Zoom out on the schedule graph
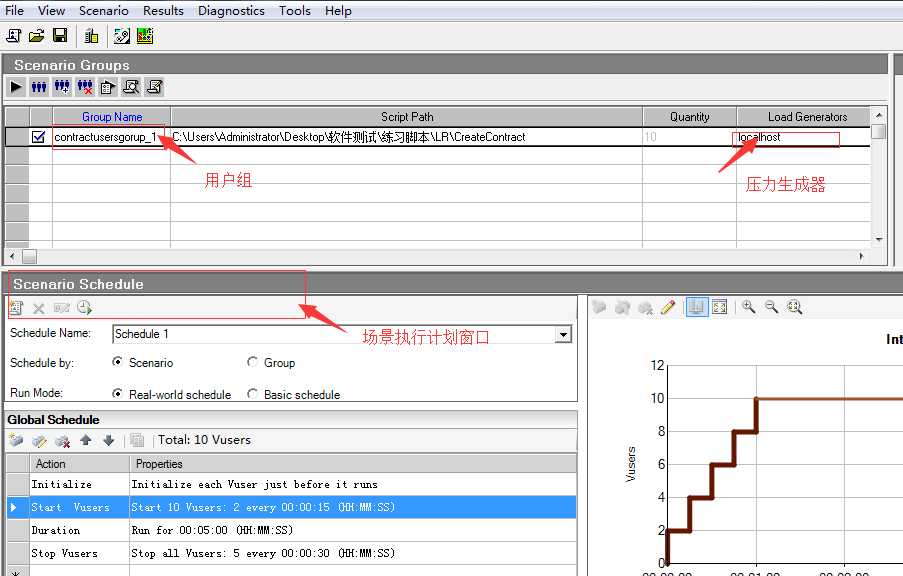 pyautogui.click(x=771, y=307)
